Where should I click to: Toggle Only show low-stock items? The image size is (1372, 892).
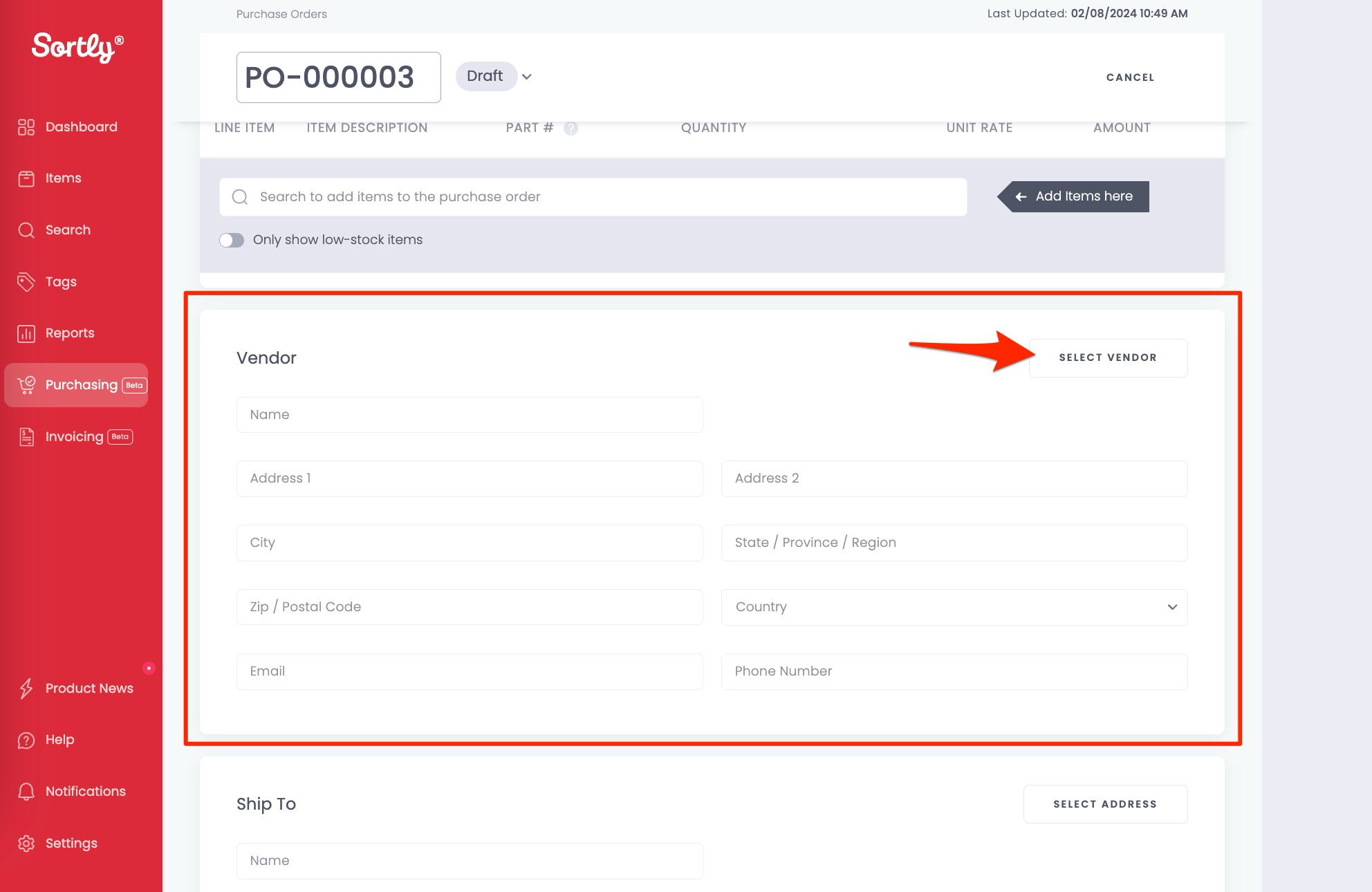coord(232,239)
